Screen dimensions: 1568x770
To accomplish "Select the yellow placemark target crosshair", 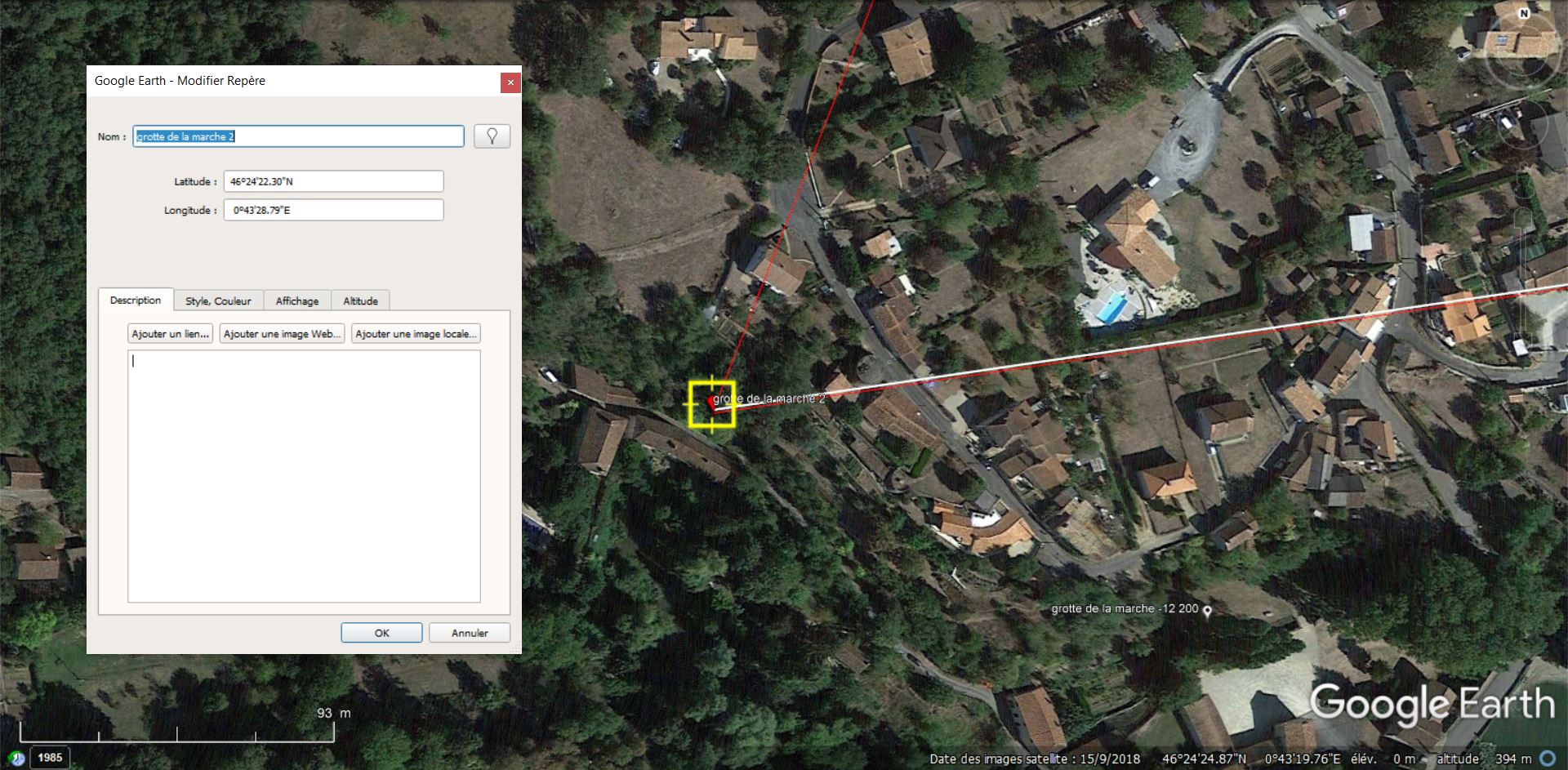I will pyautogui.click(x=712, y=403).
